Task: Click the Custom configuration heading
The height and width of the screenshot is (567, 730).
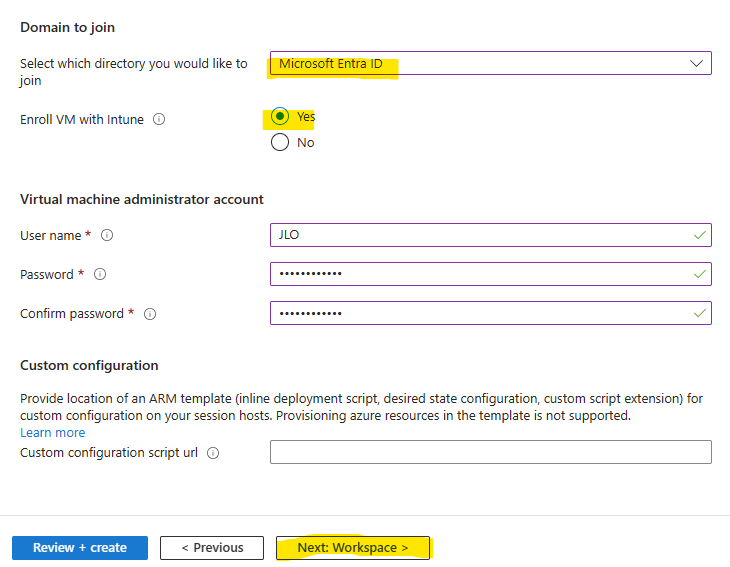Action: [x=89, y=365]
